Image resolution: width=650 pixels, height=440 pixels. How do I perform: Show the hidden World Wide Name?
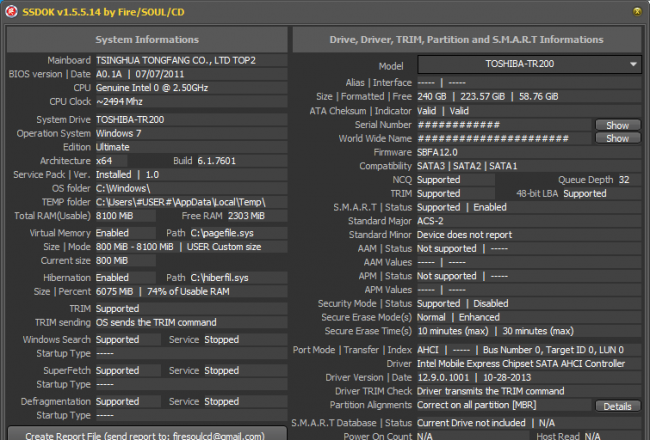point(618,139)
